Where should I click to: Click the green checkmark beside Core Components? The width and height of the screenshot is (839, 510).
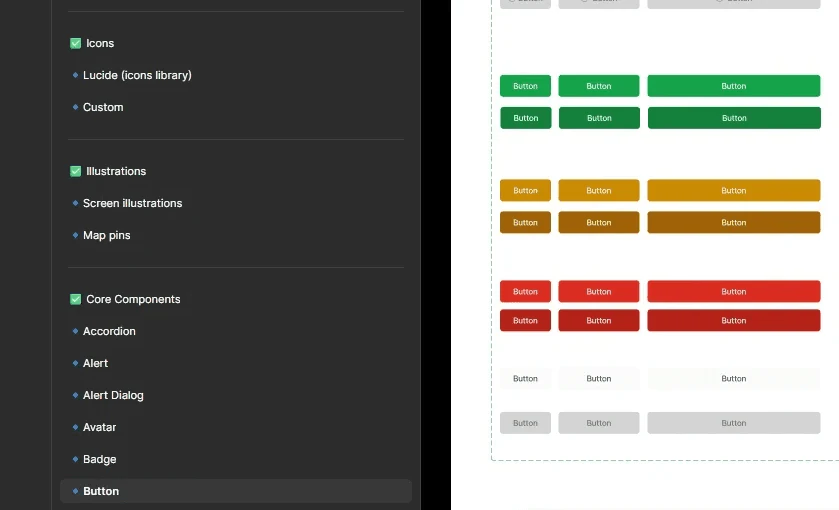(75, 299)
